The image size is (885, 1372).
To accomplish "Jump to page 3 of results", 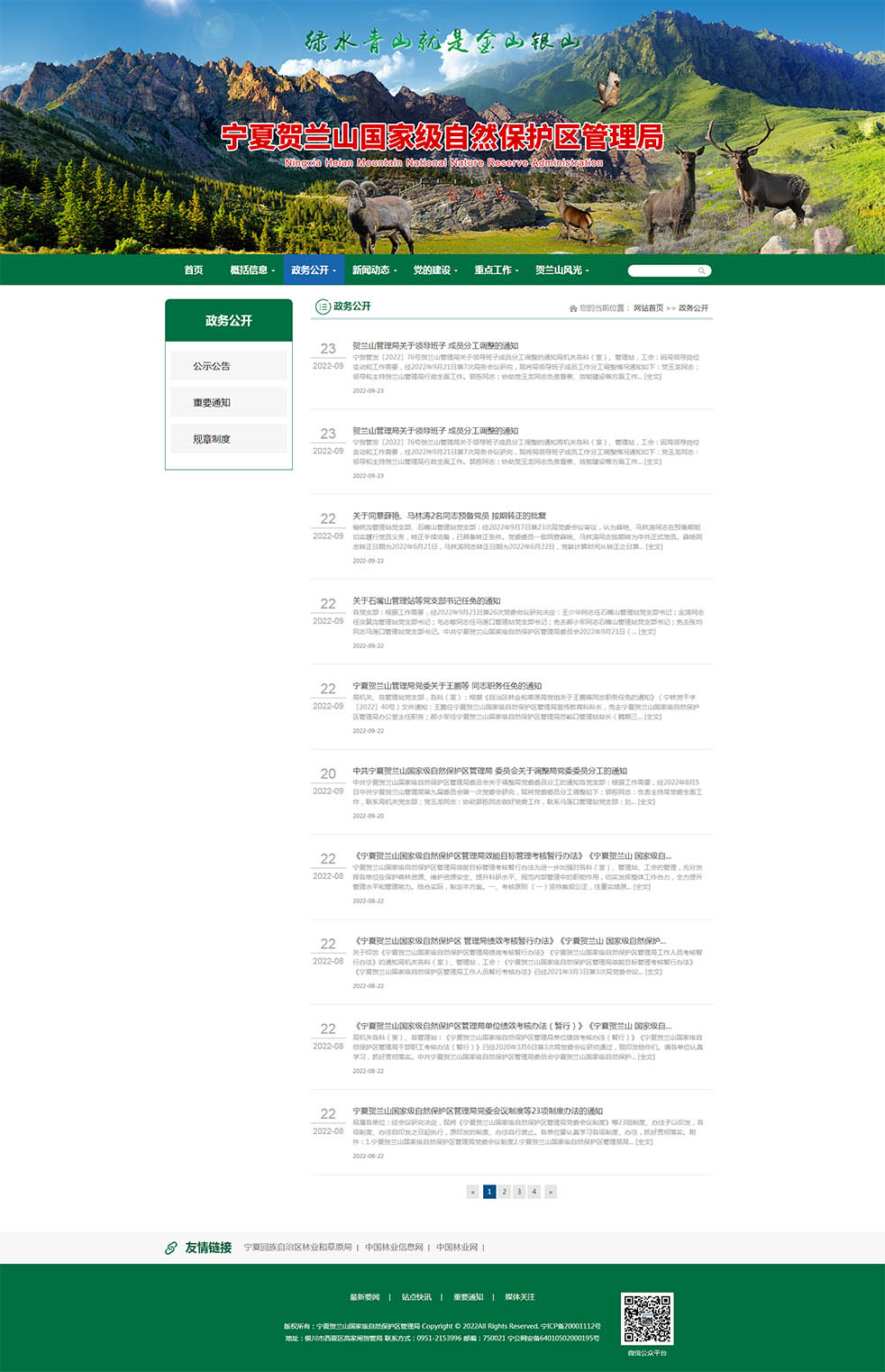I will 519,1192.
